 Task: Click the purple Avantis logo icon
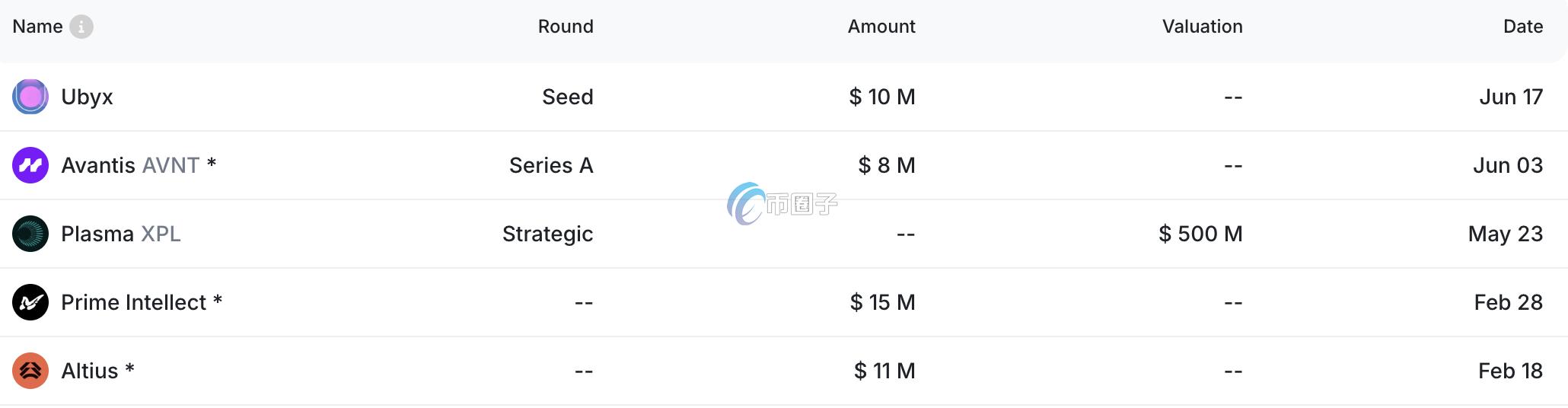30,165
